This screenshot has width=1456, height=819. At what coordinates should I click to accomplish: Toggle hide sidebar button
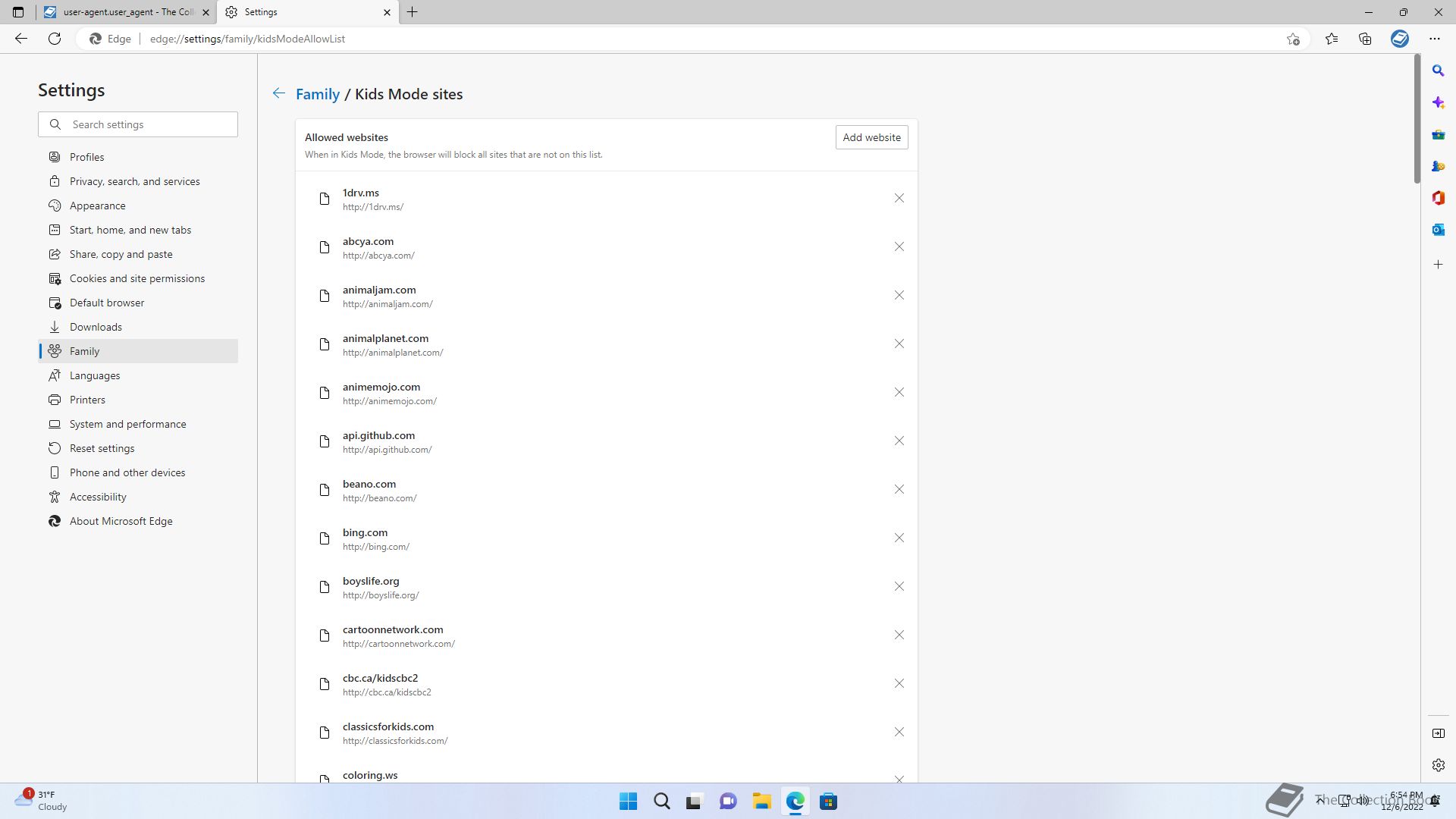click(1438, 733)
